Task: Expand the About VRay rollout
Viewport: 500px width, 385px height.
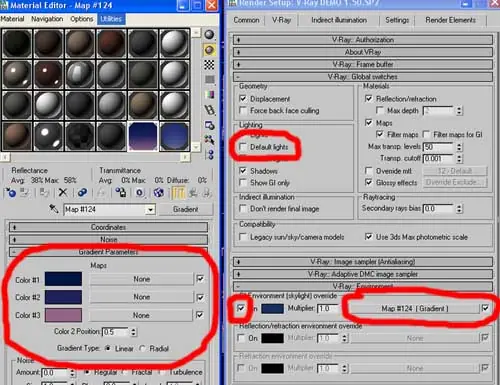Action: (x=363, y=52)
